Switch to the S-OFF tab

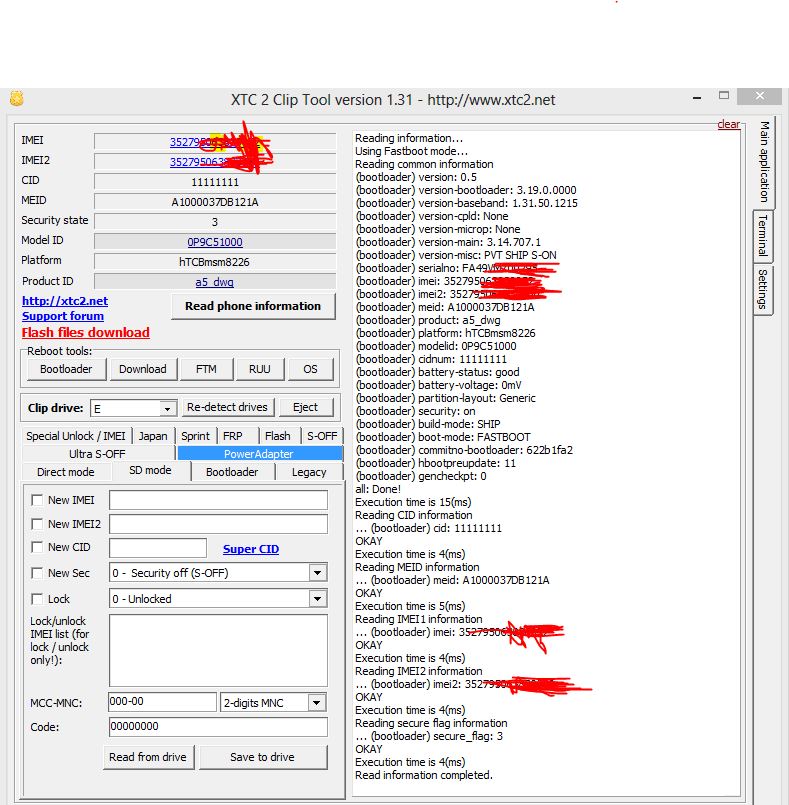click(x=322, y=436)
